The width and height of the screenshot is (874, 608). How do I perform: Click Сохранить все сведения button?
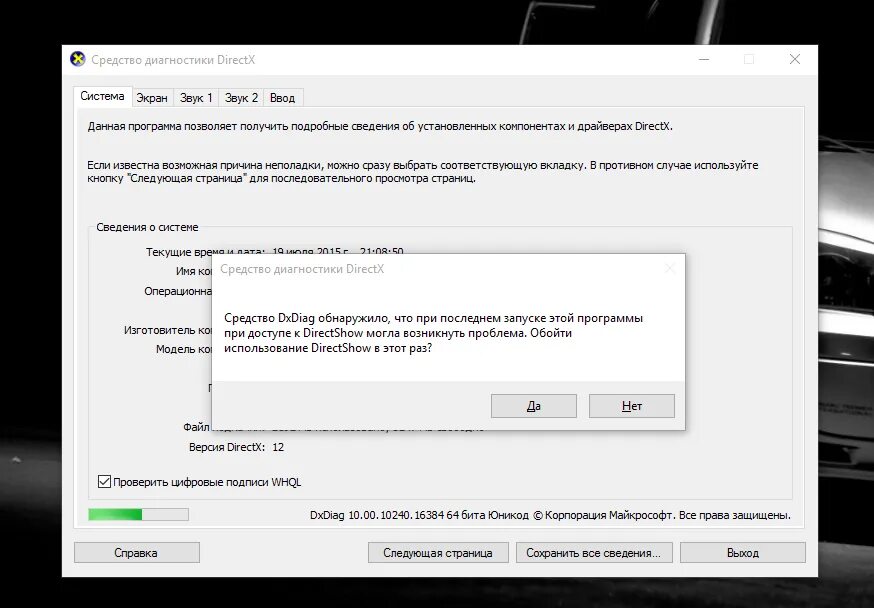(x=594, y=553)
